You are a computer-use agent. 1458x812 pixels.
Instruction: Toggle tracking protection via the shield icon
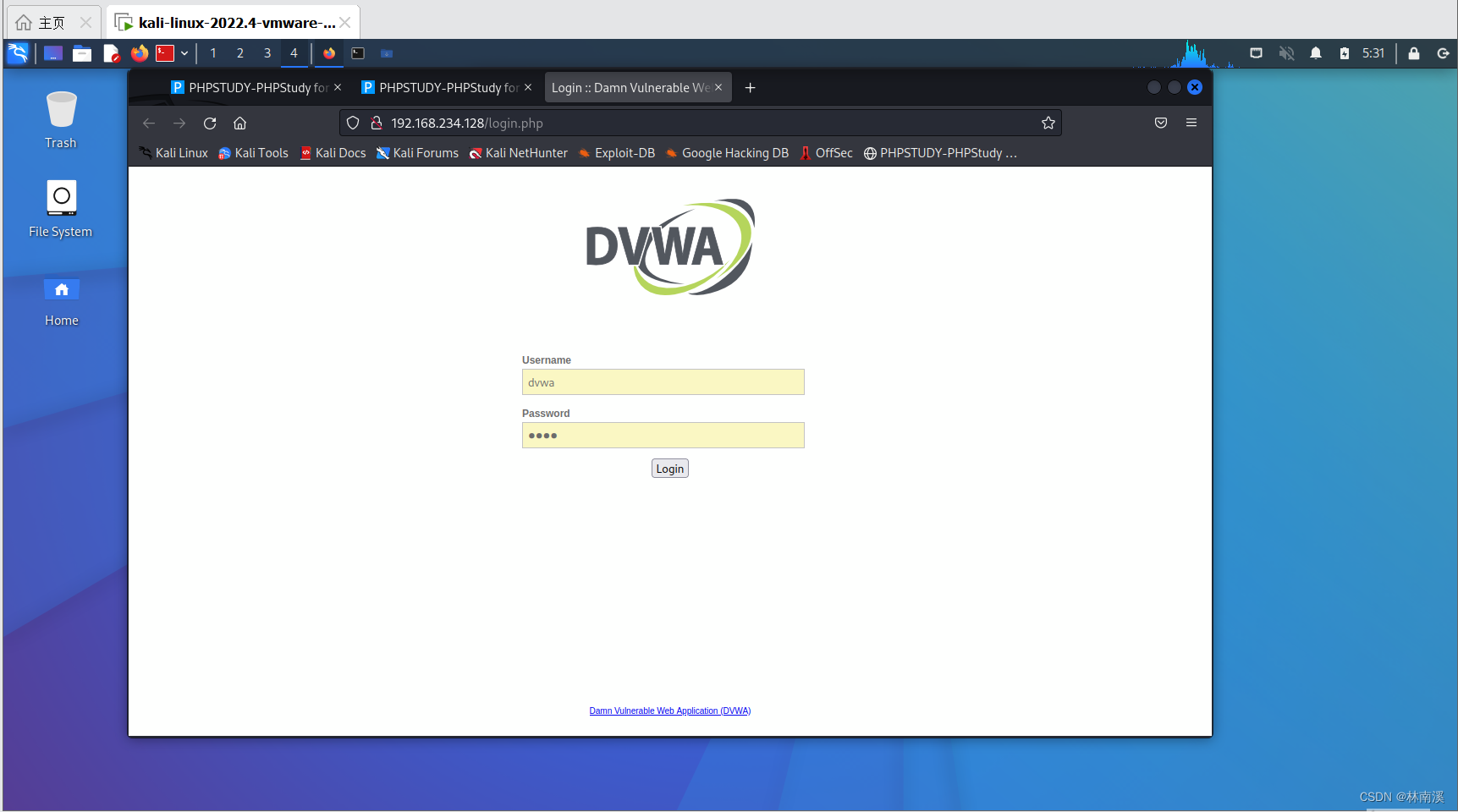pos(353,123)
